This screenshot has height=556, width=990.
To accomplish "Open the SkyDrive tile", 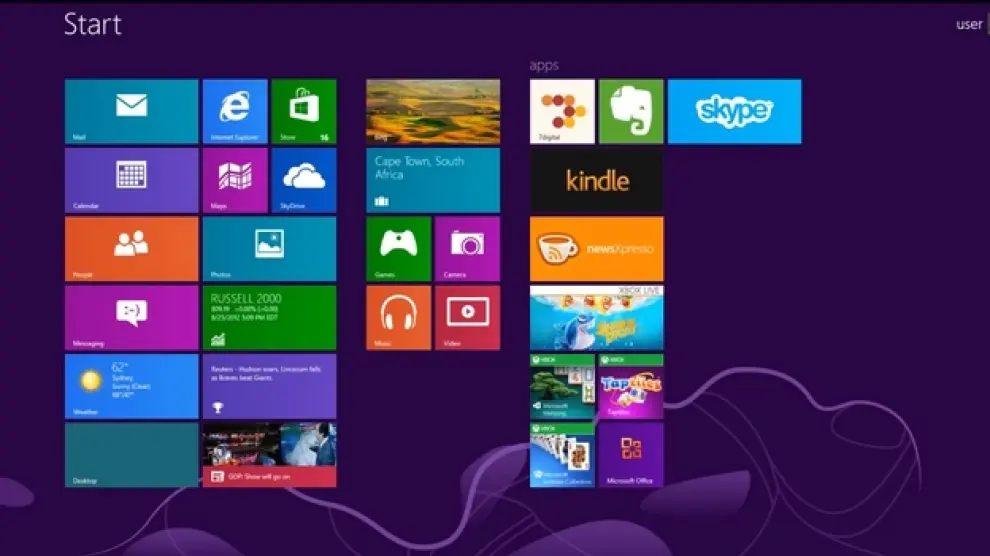I will (304, 180).
